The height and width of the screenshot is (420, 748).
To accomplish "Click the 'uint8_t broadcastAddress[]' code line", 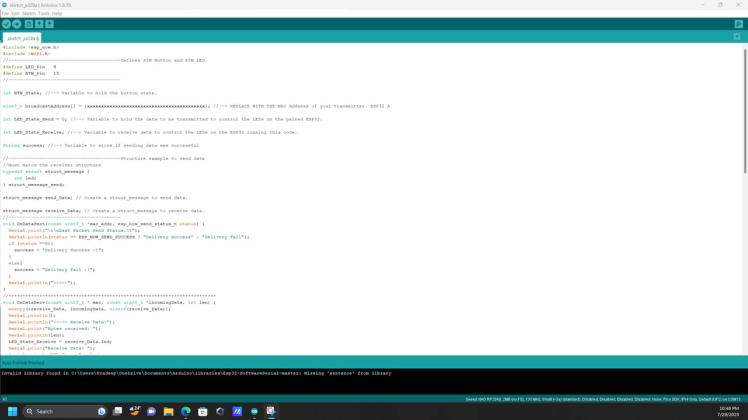I will coord(196,106).
